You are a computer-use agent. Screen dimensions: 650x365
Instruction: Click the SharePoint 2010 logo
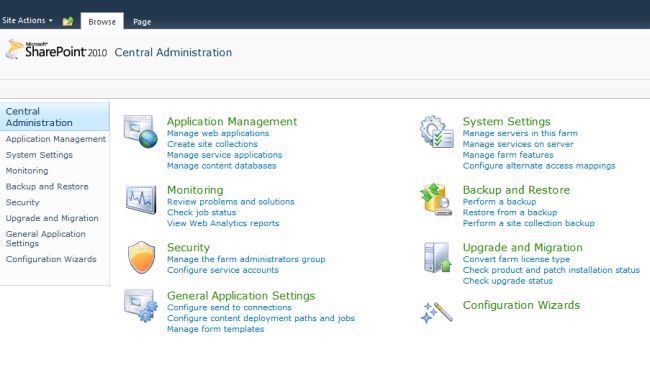click(56, 50)
